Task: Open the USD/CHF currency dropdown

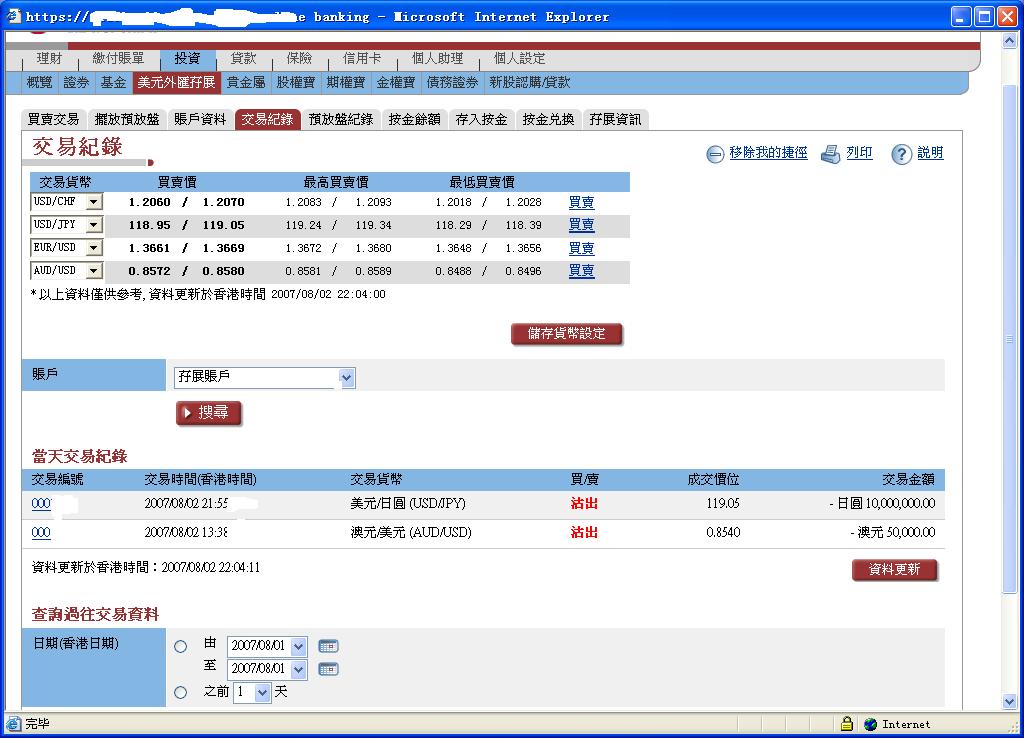Action: [93, 201]
